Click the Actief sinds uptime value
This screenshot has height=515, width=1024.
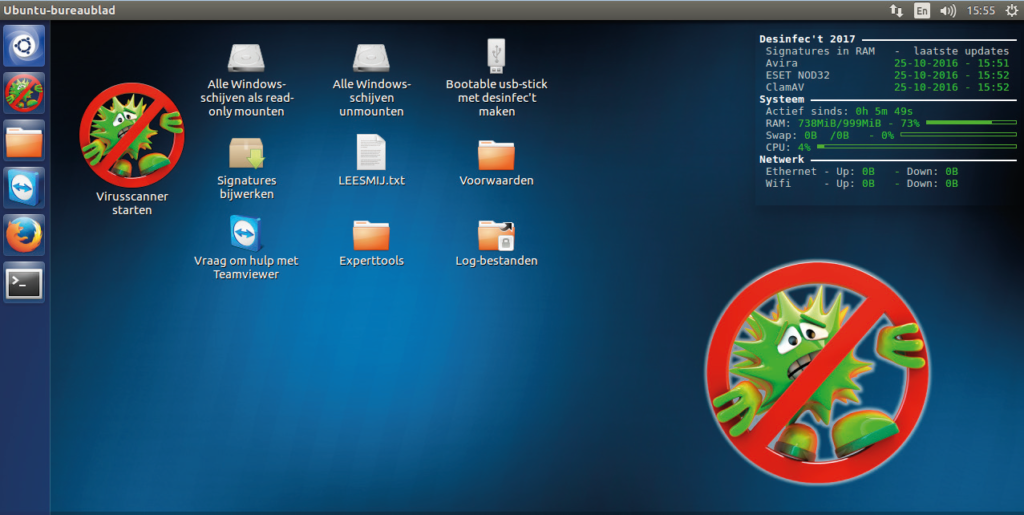pyautogui.click(x=884, y=112)
